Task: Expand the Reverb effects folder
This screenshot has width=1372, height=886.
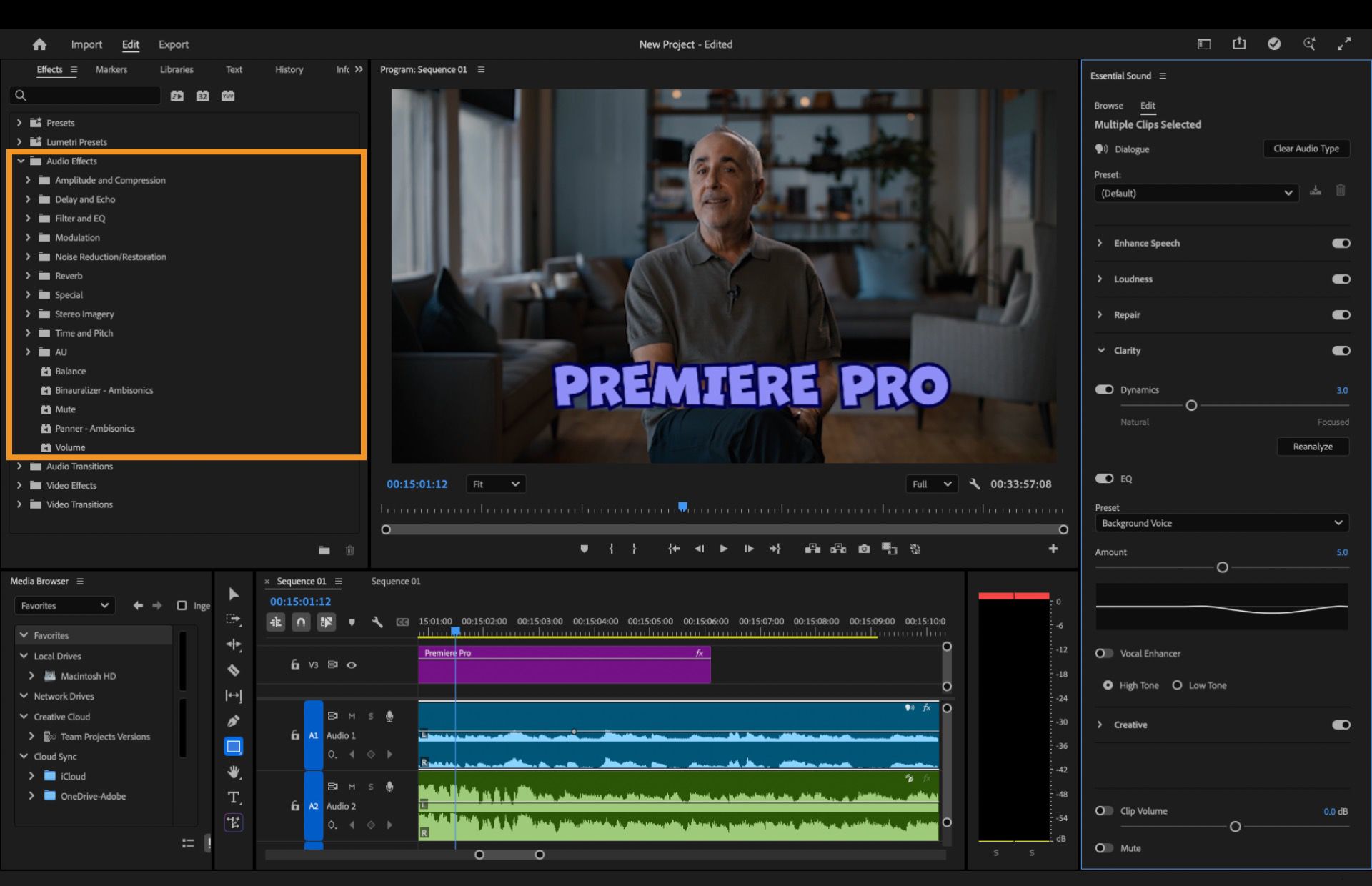Action: [x=28, y=275]
